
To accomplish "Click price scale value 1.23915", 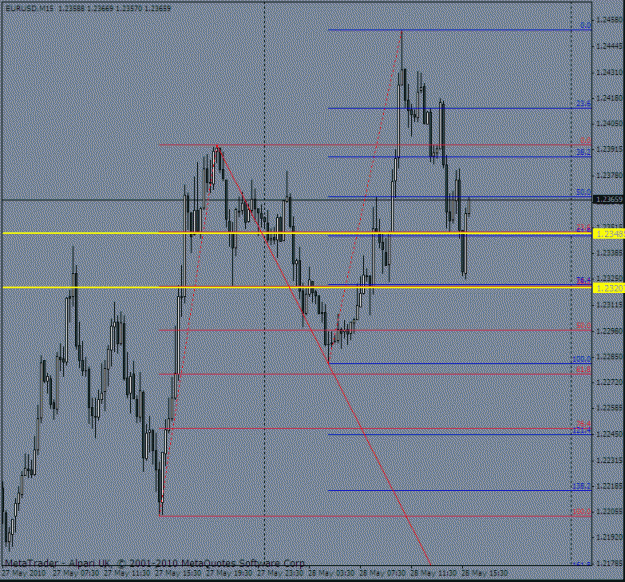I will [610, 149].
